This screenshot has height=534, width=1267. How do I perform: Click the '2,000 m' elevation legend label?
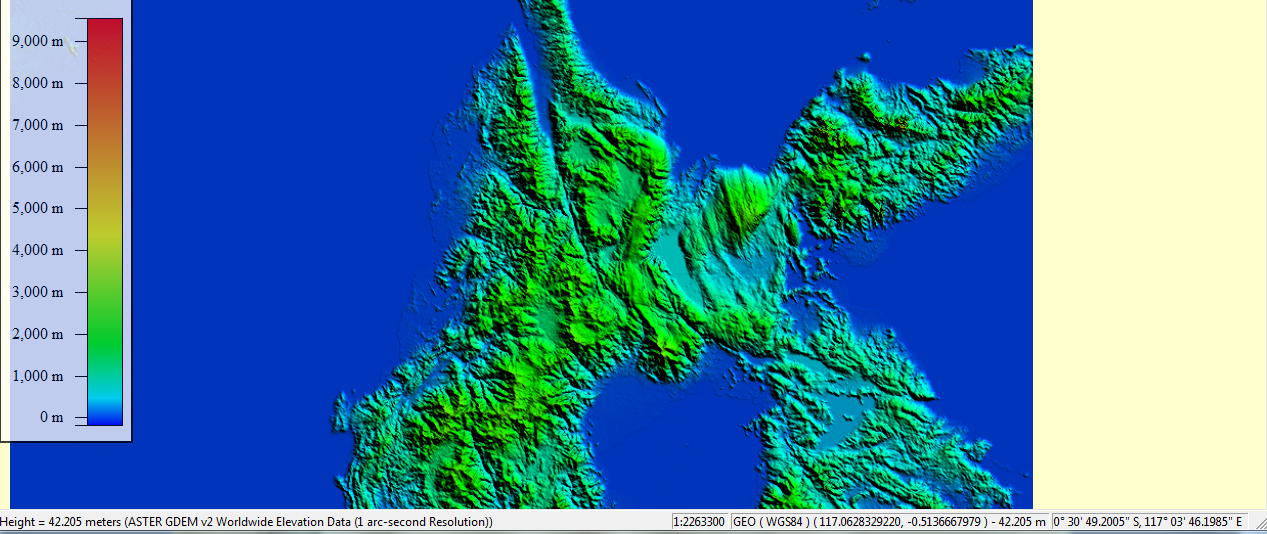pyautogui.click(x=37, y=334)
